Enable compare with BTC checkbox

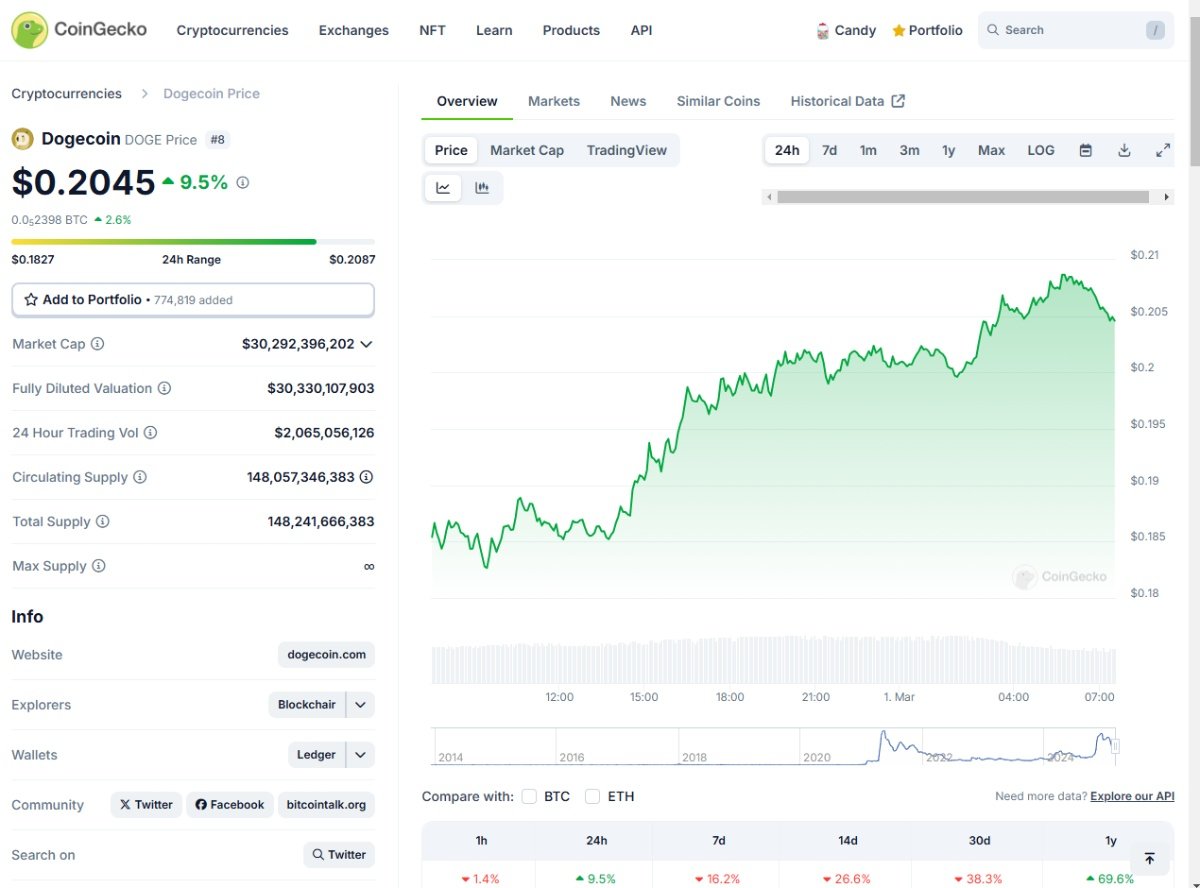coord(529,797)
